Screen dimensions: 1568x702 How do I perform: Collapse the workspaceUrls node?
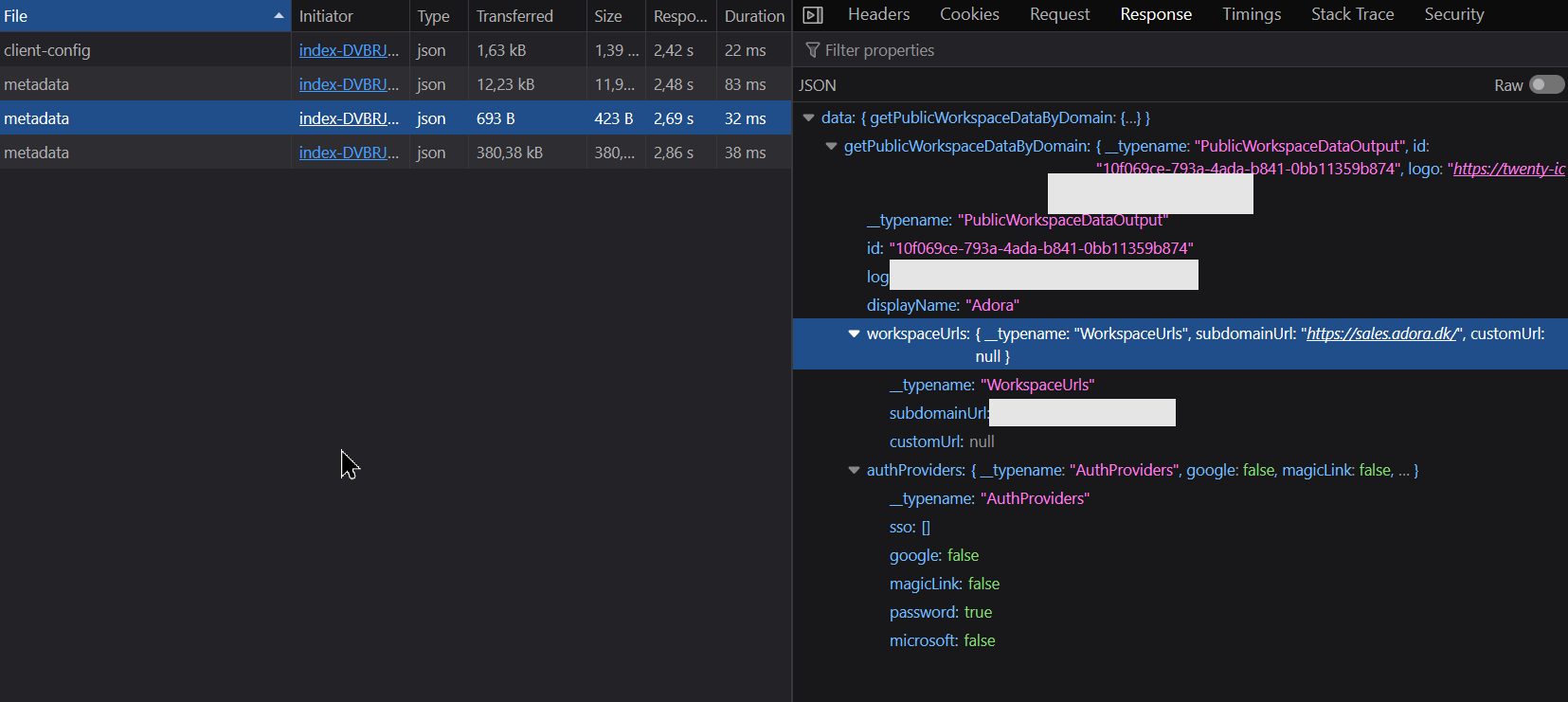pos(854,333)
